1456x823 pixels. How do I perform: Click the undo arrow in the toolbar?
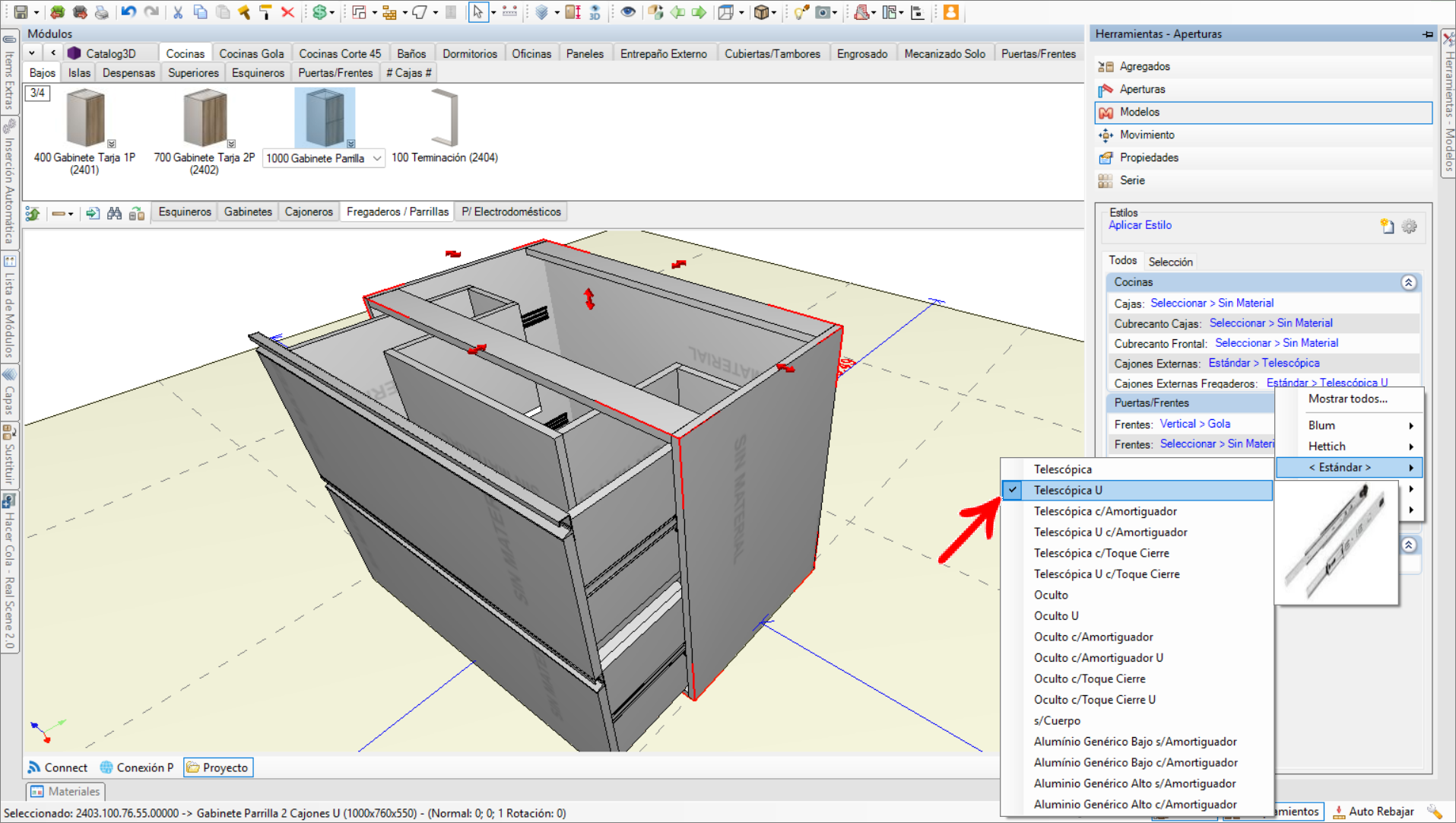click(128, 12)
